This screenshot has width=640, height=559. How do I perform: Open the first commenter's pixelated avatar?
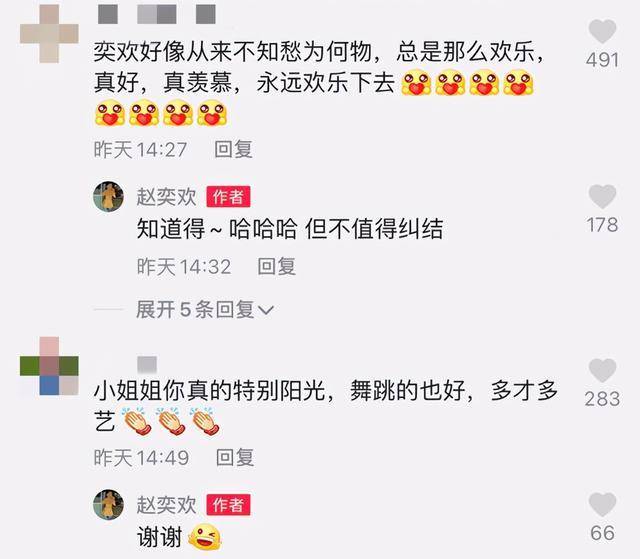click(x=49, y=33)
